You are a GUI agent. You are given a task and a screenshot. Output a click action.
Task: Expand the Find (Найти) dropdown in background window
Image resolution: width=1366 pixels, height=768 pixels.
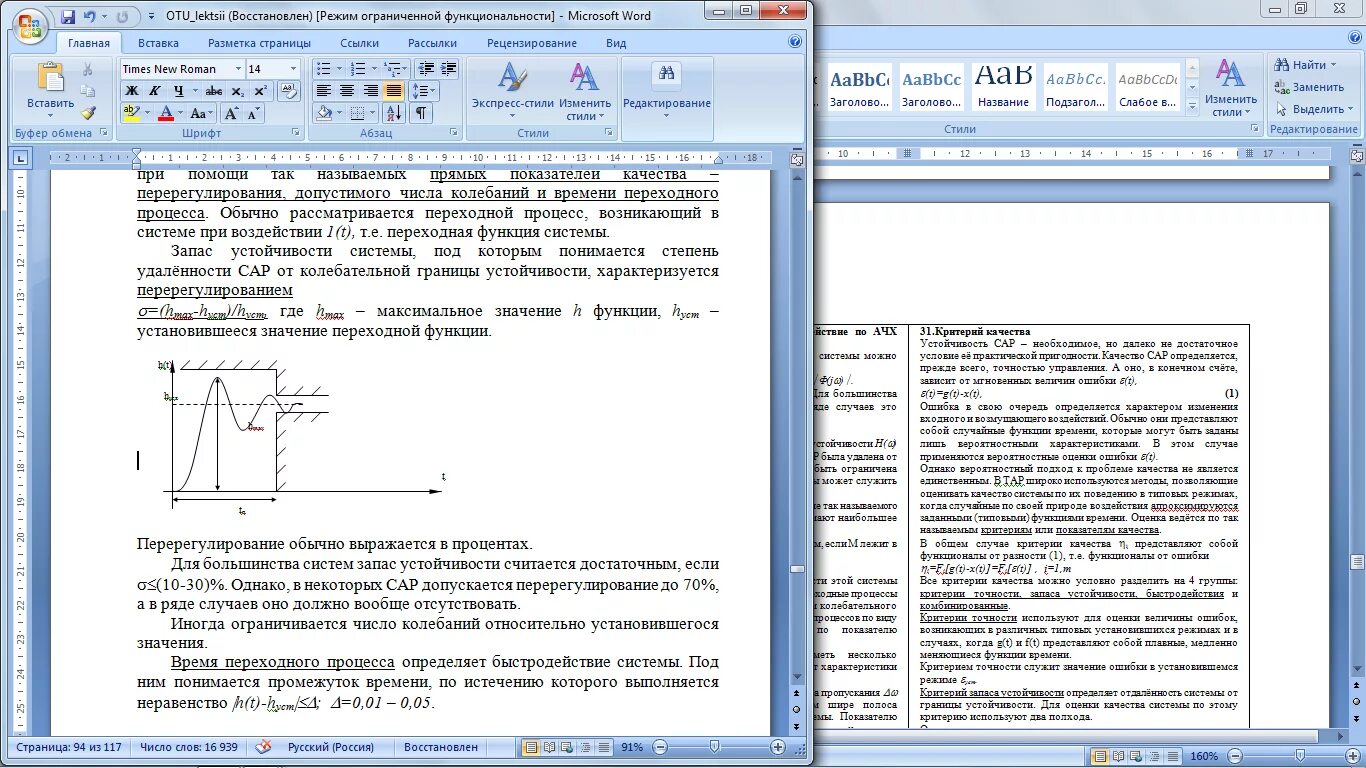click(1333, 66)
